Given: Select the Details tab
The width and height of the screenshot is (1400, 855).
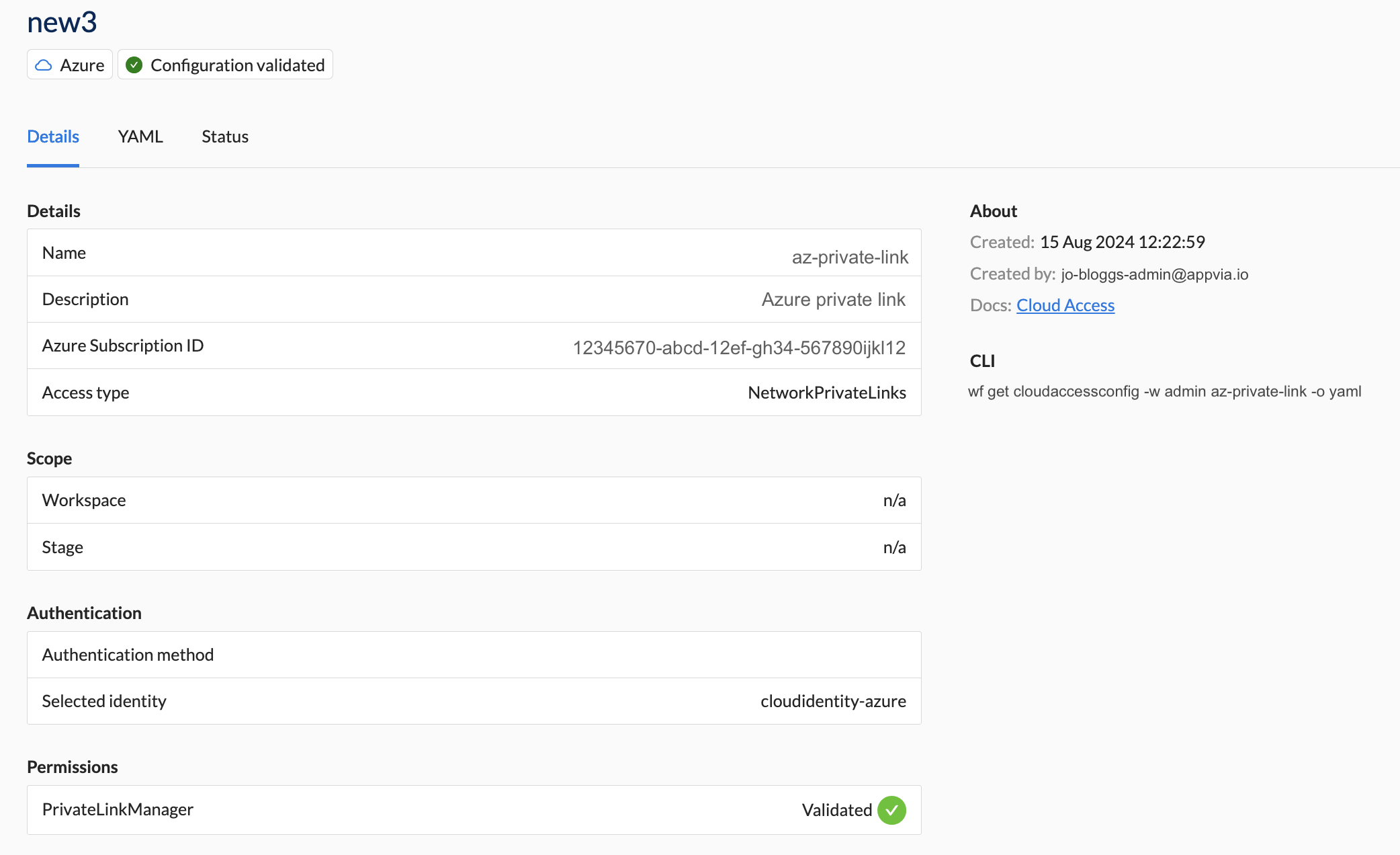Looking at the screenshot, I should (53, 136).
